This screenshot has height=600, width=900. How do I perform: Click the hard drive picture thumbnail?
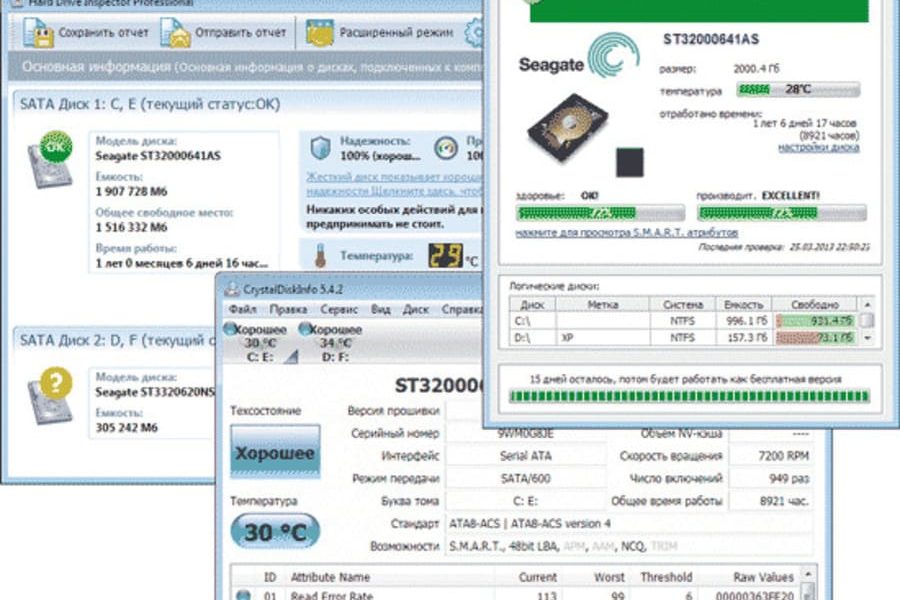pyautogui.click(x=566, y=128)
